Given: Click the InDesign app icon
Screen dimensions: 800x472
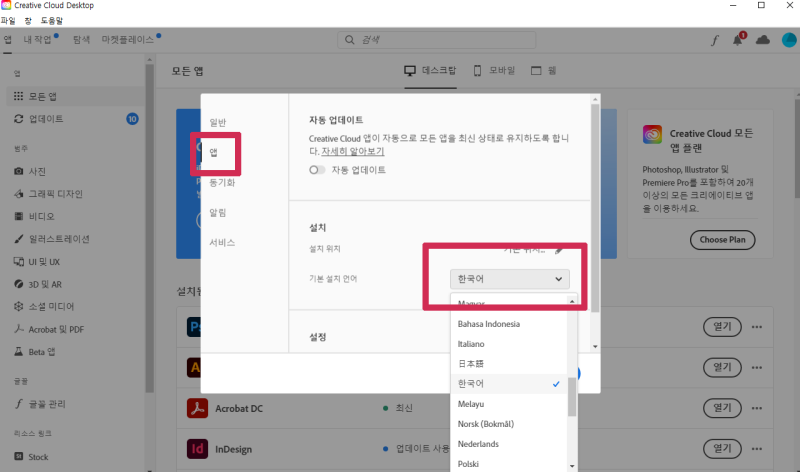Looking at the screenshot, I should (197, 449).
